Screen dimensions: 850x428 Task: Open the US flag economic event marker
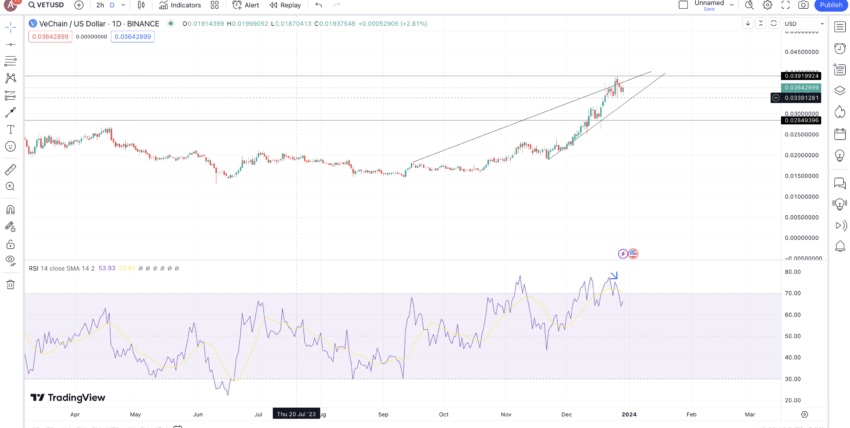click(x=633, y=254)
